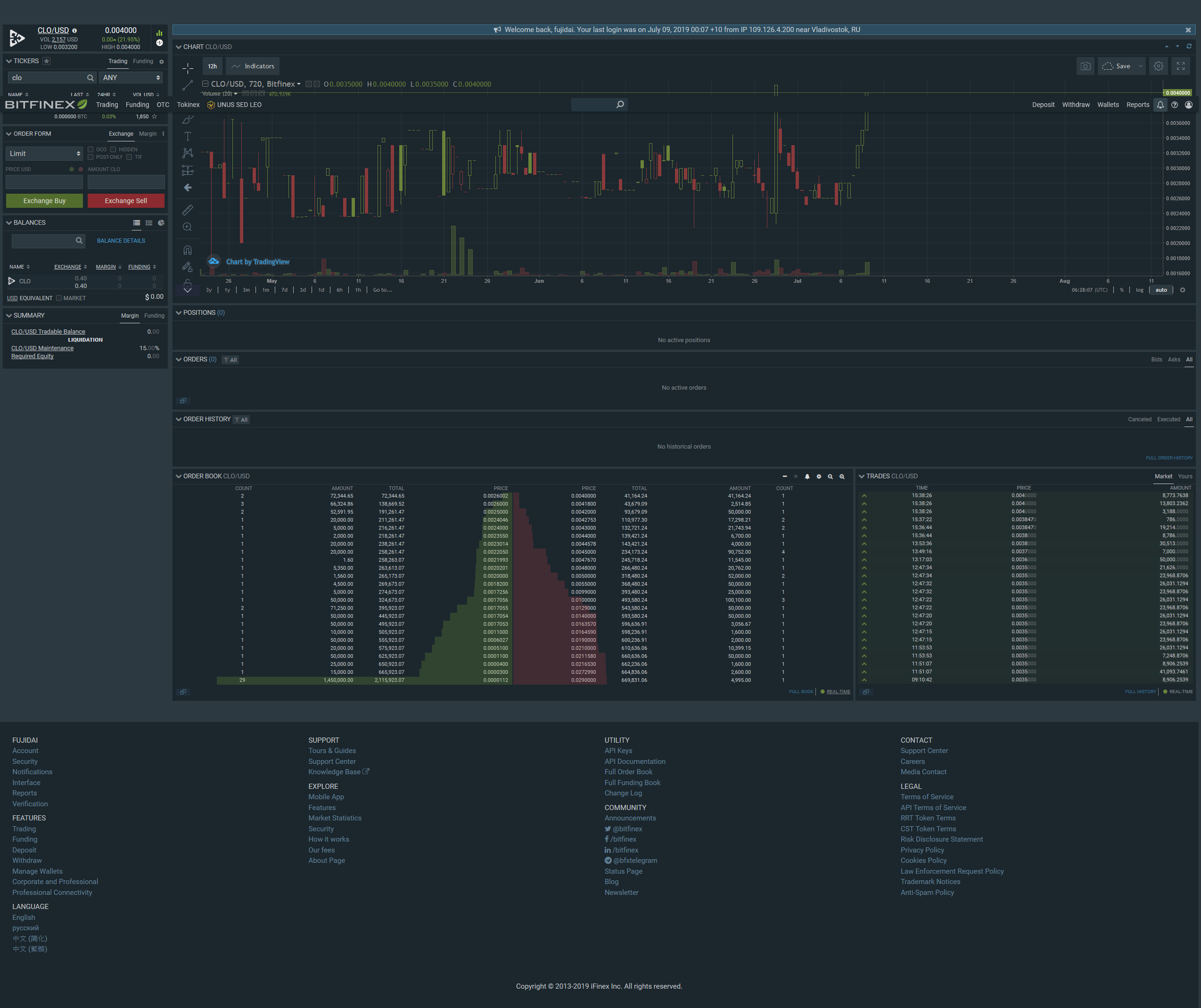The height and width of the screenshot is (1008, 1201).
Task: Click the balances search field
Action: tap(49, 241)
